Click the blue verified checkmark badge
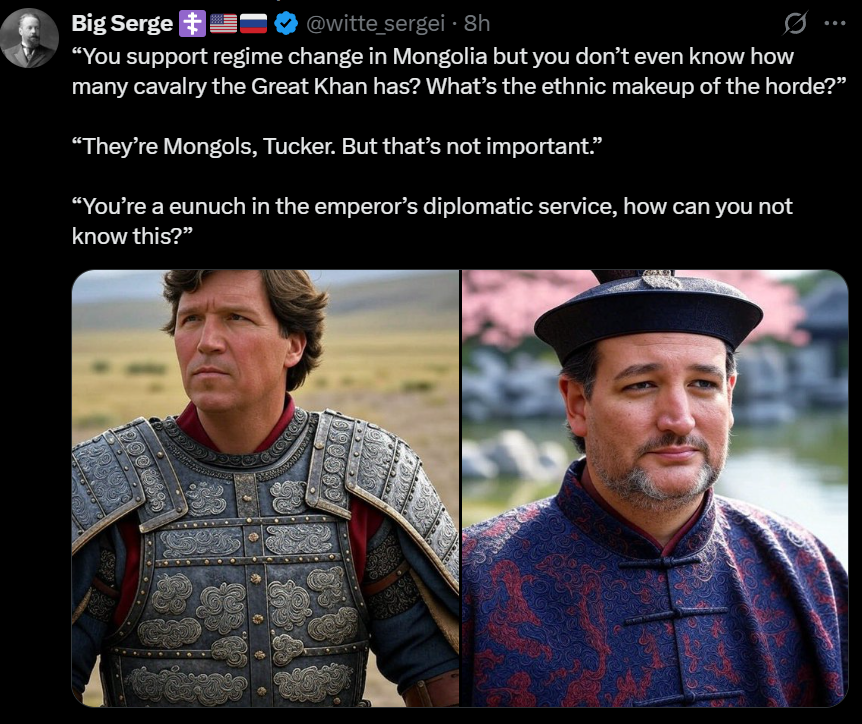Viewport: 862px width, 724px height. pos(286,24)
